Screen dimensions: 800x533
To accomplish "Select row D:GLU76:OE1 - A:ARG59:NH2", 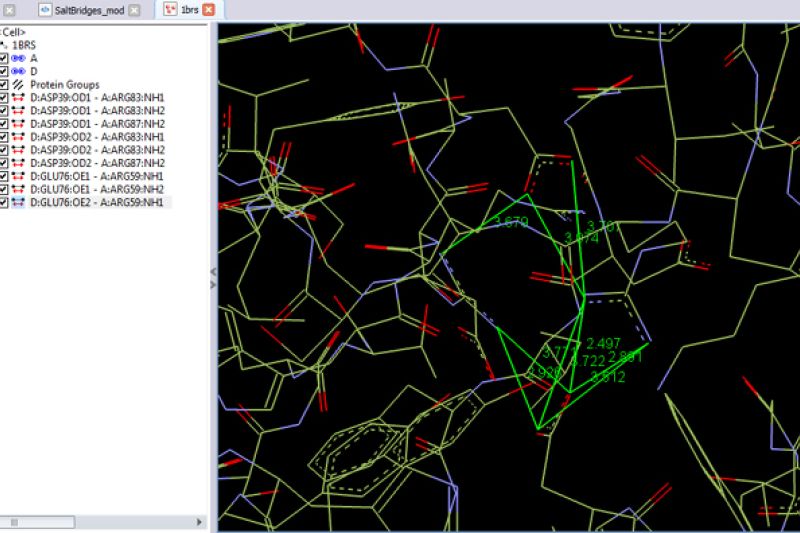I will click(97, 189).
